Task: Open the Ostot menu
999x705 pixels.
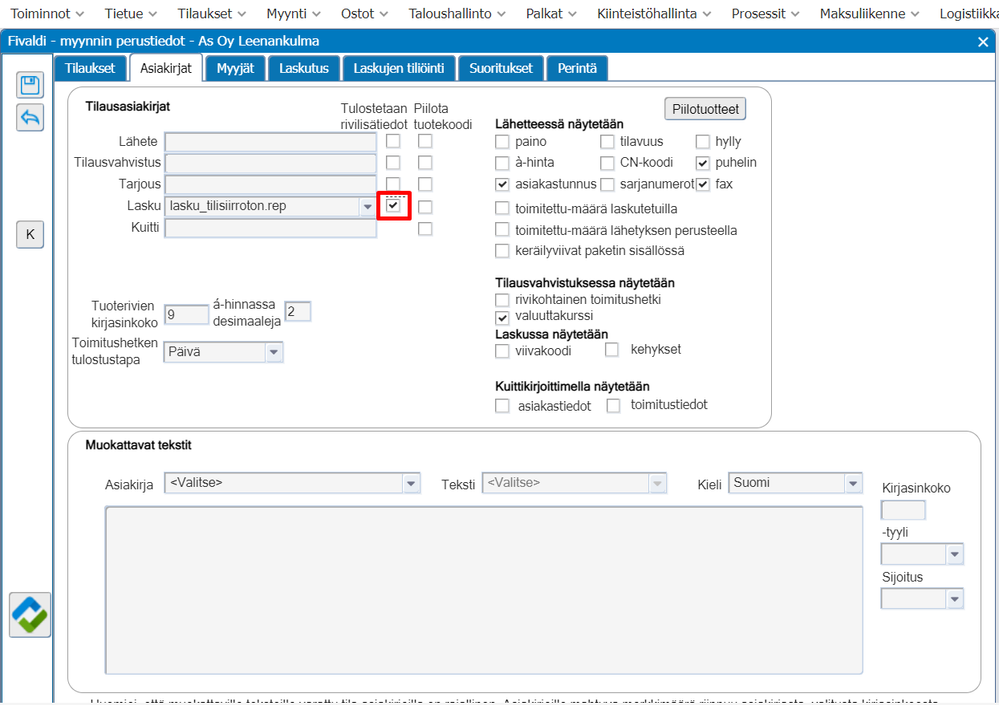Action: click(364, 13)
